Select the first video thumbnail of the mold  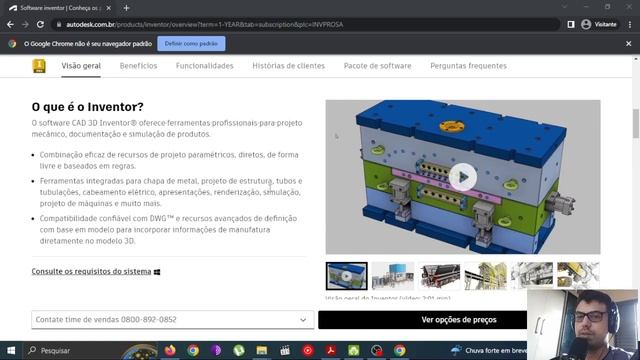347,276
